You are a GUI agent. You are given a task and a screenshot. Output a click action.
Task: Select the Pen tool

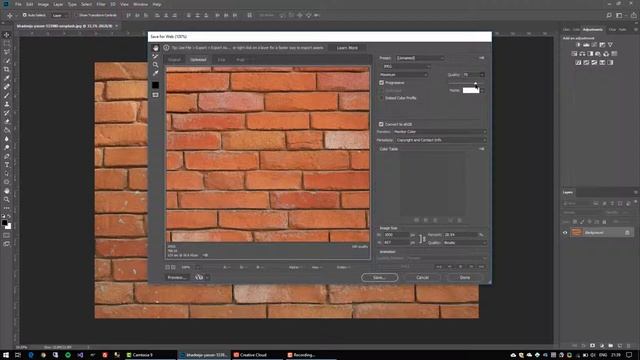click(7, 156)
